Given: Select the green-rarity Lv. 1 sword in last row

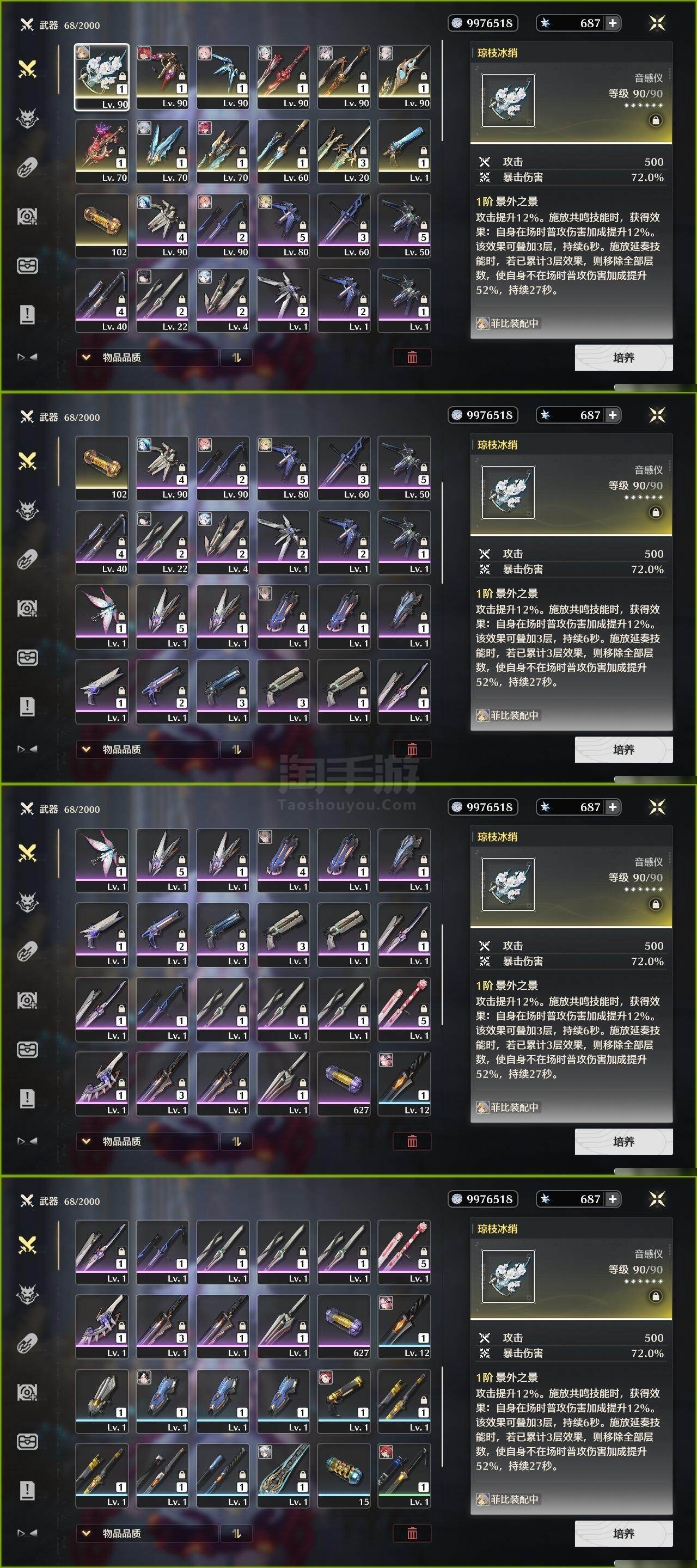Looking at the screenshot, I should [x=404, y=1475].
